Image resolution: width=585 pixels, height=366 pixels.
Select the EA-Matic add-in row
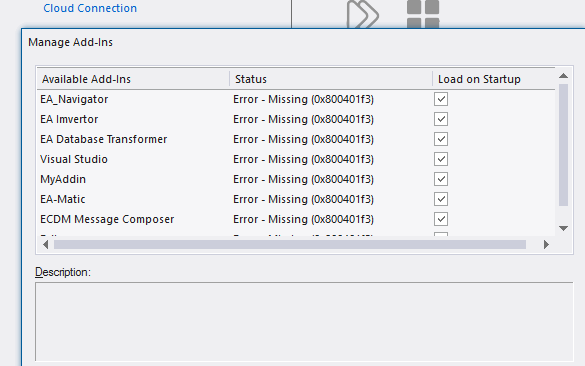click(x=295, y=199)
